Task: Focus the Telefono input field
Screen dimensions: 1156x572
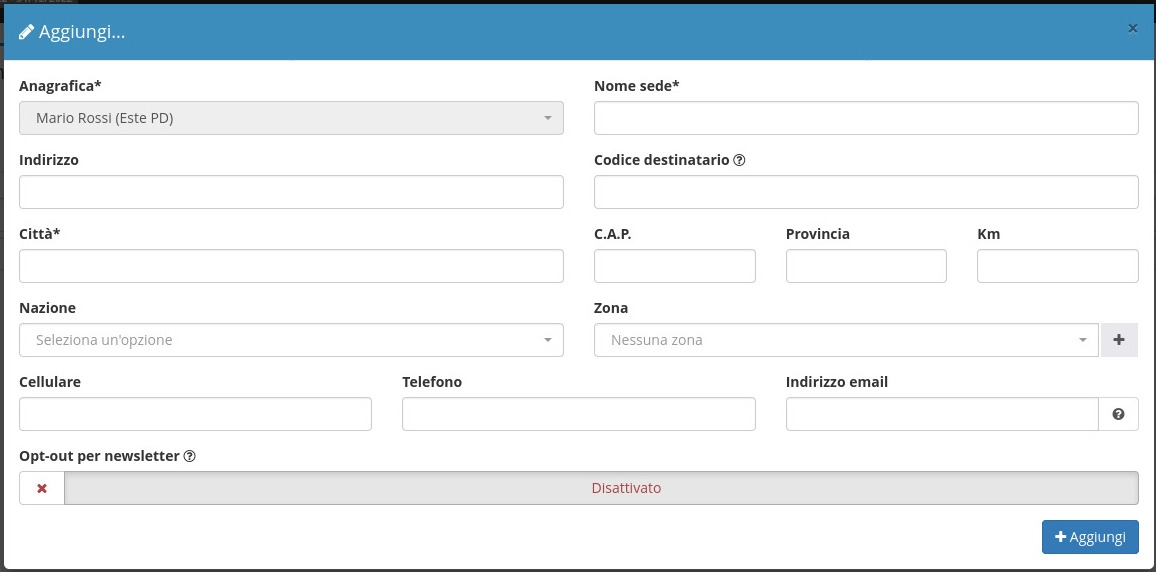Action: [x=578, y=414]
